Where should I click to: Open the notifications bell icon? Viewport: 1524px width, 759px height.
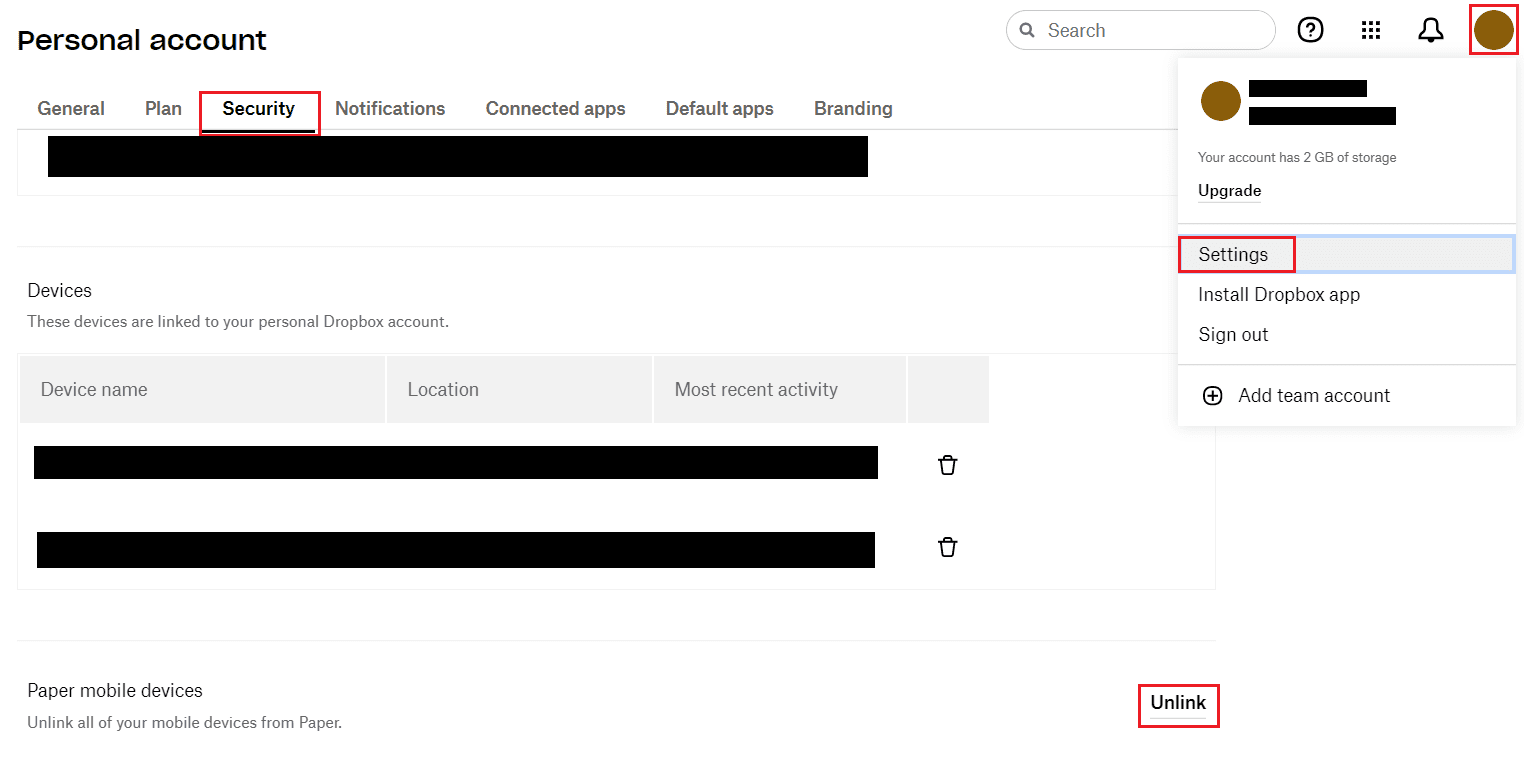[x=1431, y=30]
